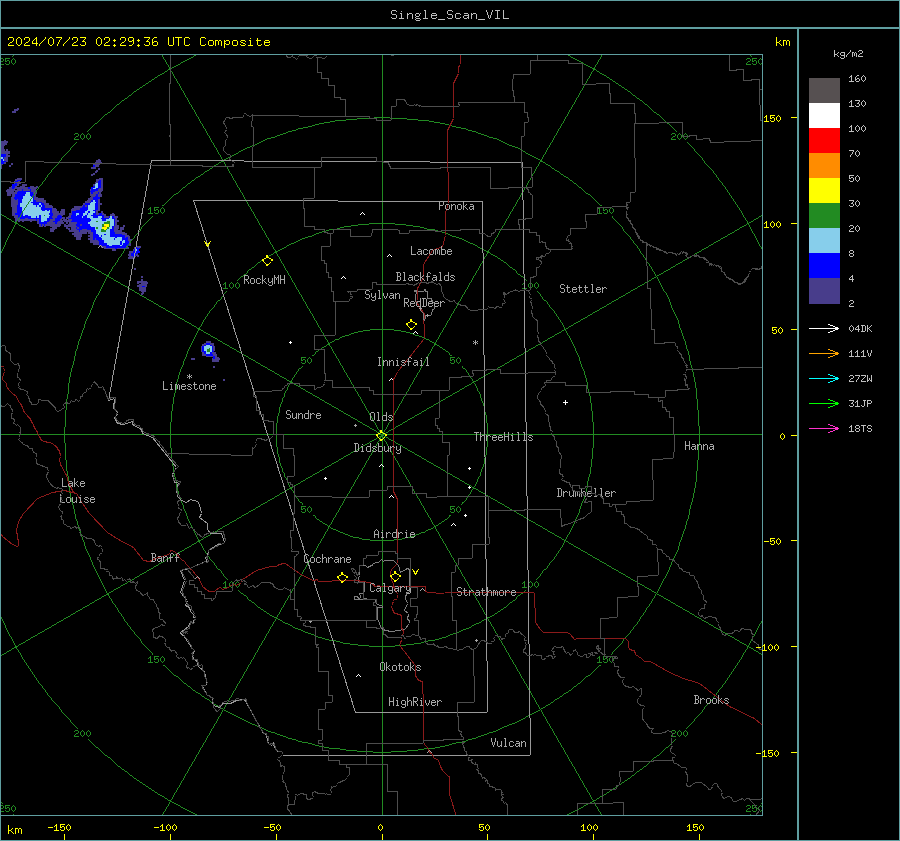Select the blue 4–8 legend swatch
Viewport: 900px width, 841px height.
(x=824, y=266)
